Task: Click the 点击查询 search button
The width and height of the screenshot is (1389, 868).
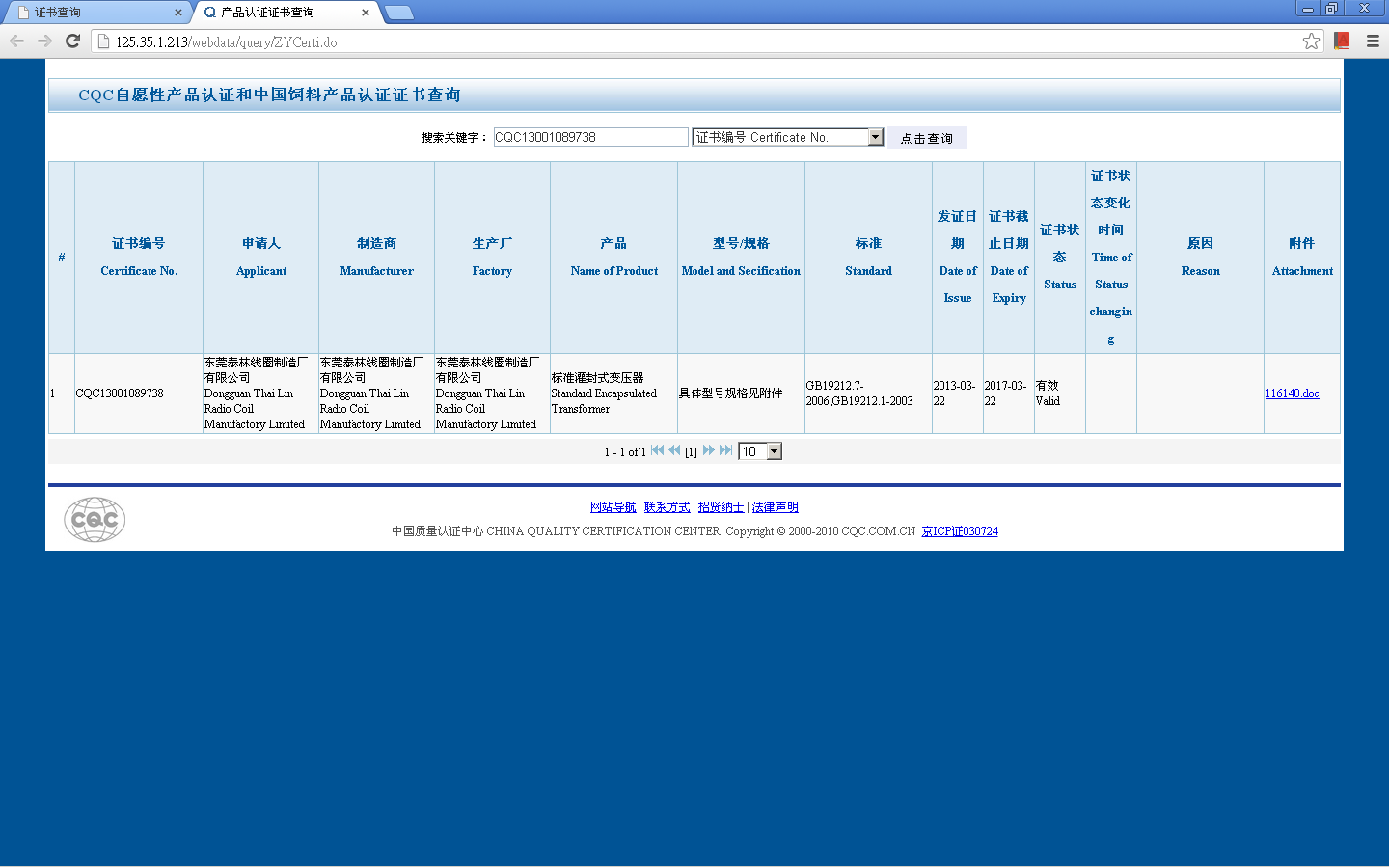Action: click(x=927, y=138)
